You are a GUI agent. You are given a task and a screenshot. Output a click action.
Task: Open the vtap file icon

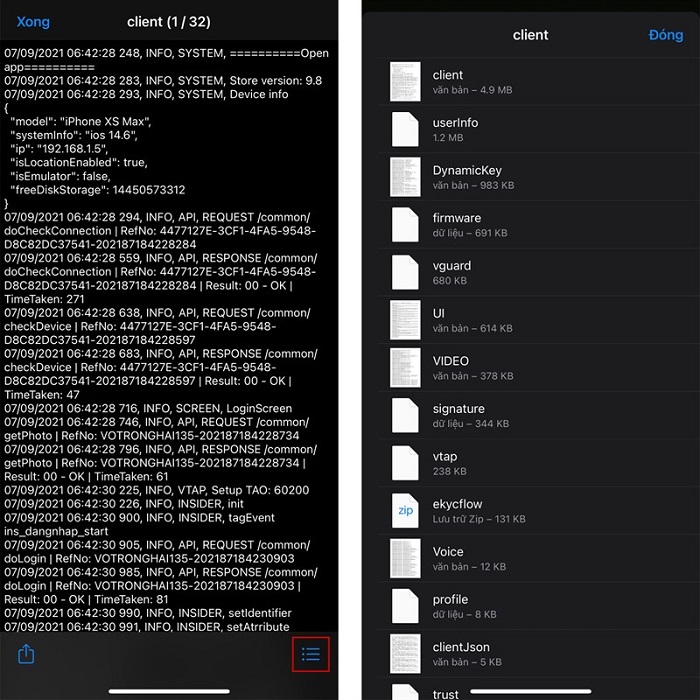pyautogui.click(x=405, y=463)
